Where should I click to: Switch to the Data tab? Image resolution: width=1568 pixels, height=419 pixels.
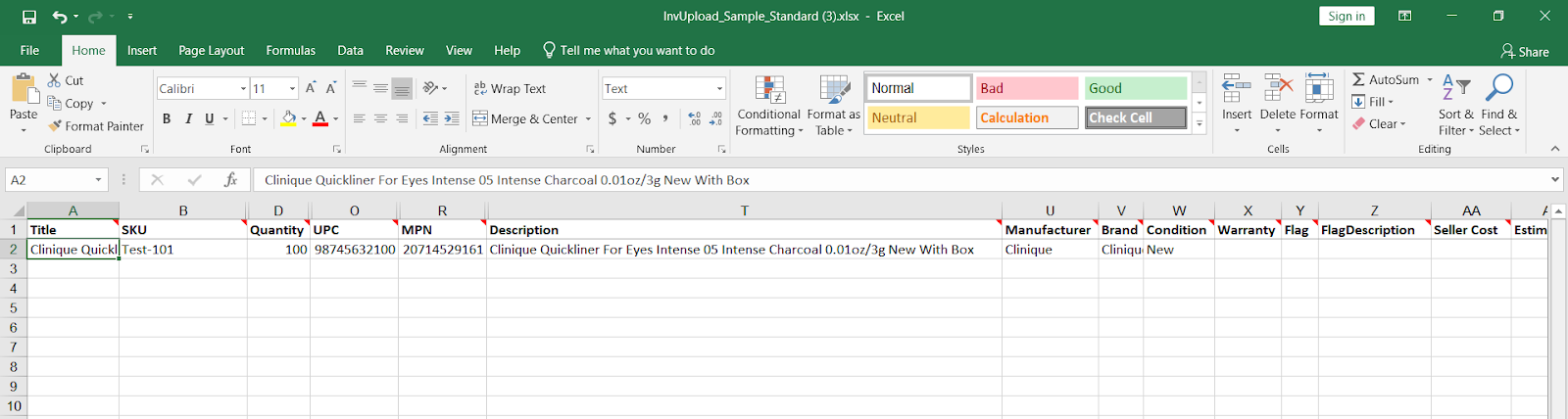[351, 51]
